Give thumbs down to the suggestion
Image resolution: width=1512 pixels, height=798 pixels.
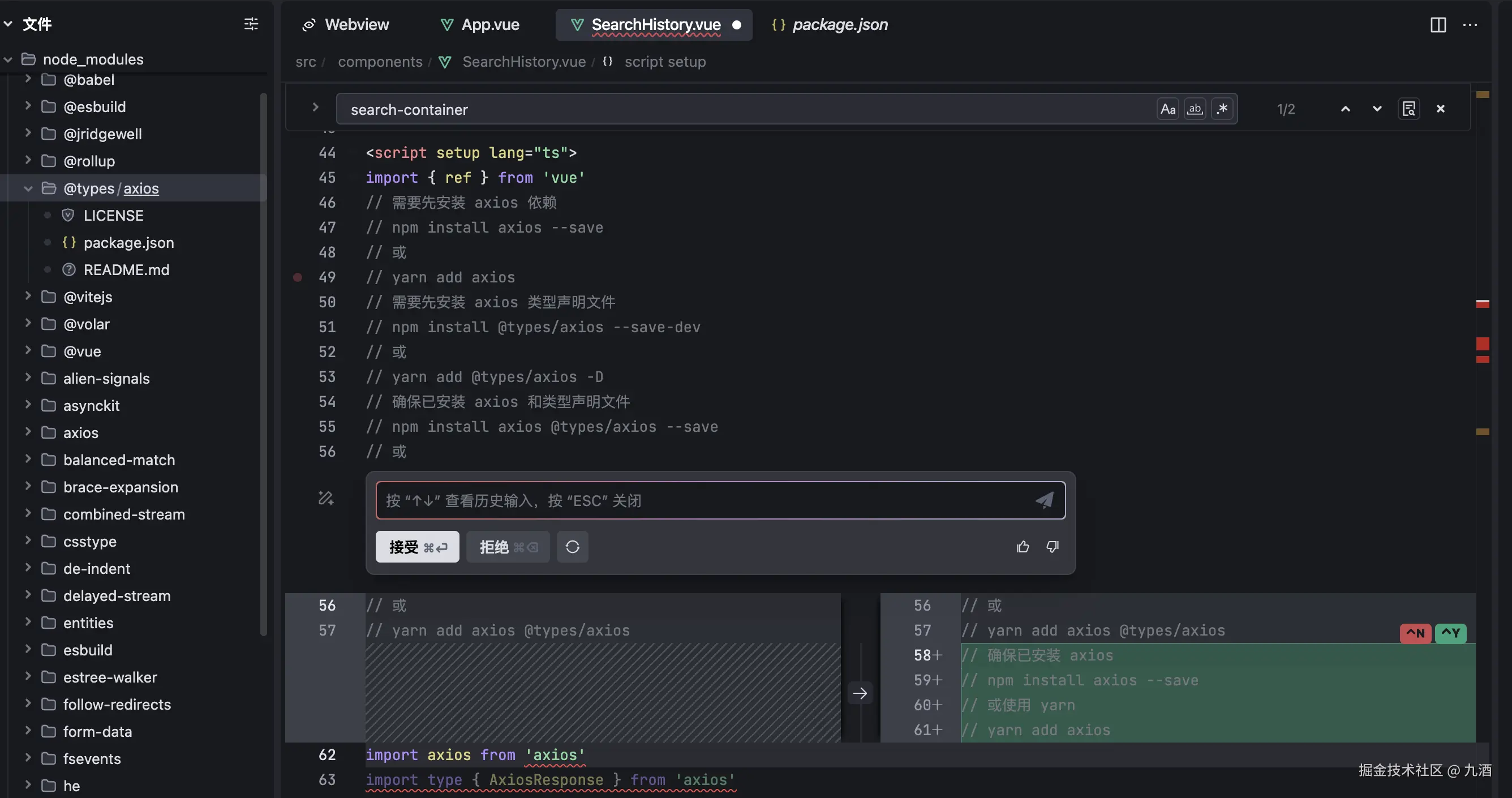(1053, 547)
